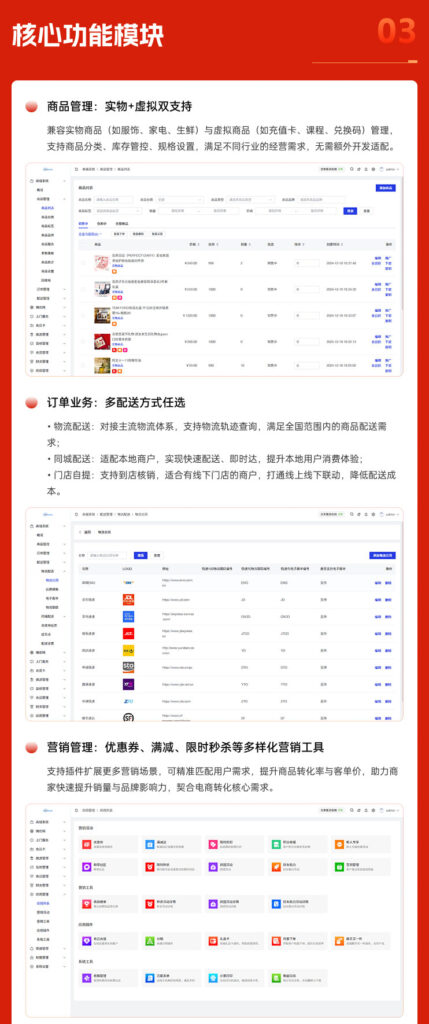The image size is (429, 1024).
Task: Click blue 添加商品 button in product list
Action: (386, 188)
